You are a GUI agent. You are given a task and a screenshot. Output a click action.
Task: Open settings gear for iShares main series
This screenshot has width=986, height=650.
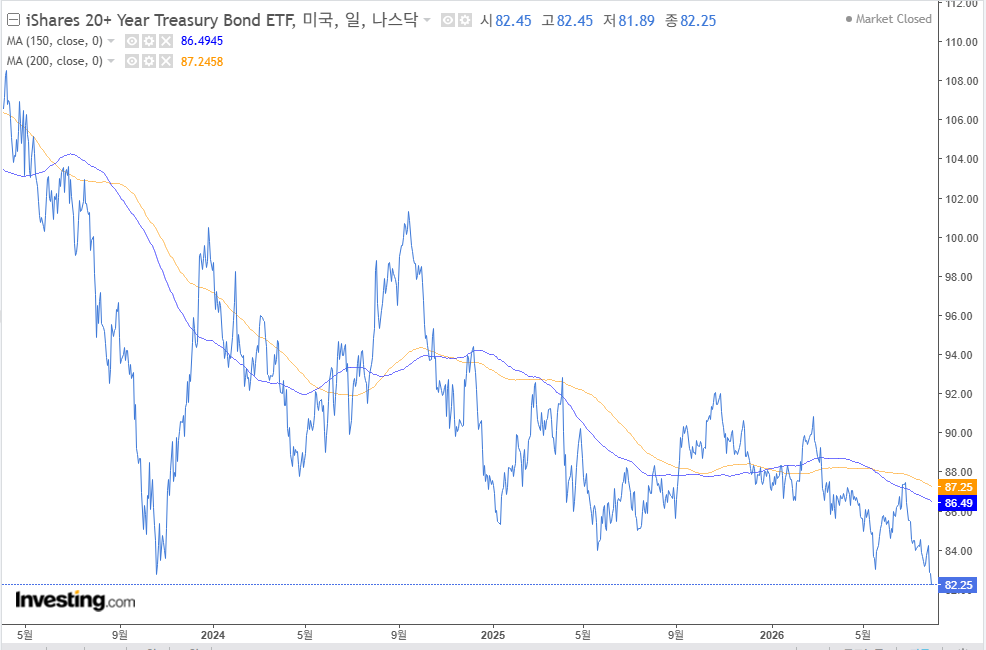[x=465, y=21]
